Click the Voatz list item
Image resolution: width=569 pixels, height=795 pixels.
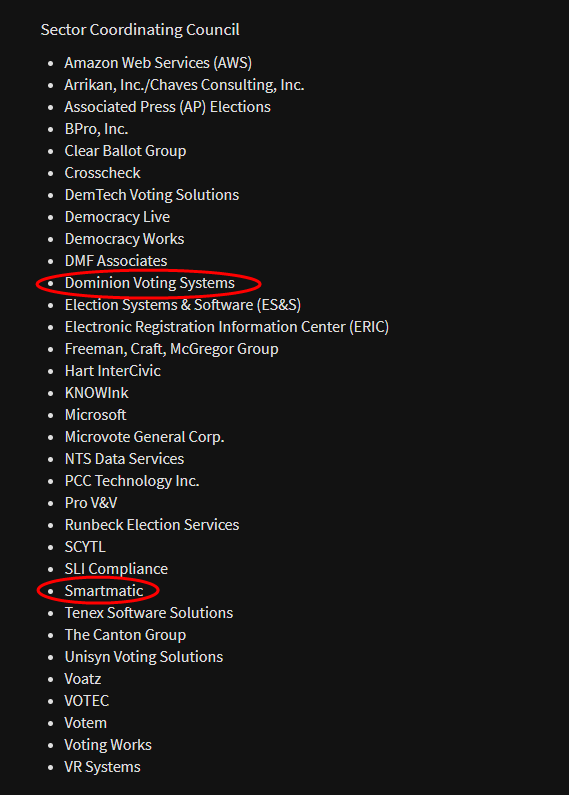[83, 678]
